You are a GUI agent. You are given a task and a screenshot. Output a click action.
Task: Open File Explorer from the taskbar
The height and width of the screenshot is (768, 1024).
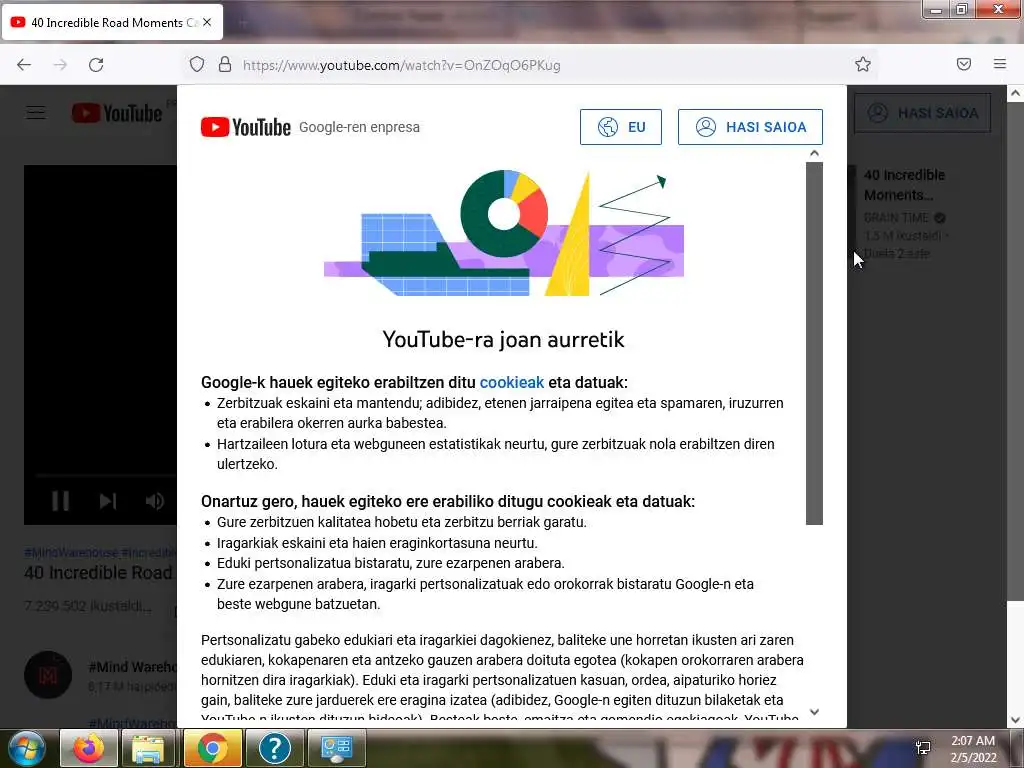148,748
